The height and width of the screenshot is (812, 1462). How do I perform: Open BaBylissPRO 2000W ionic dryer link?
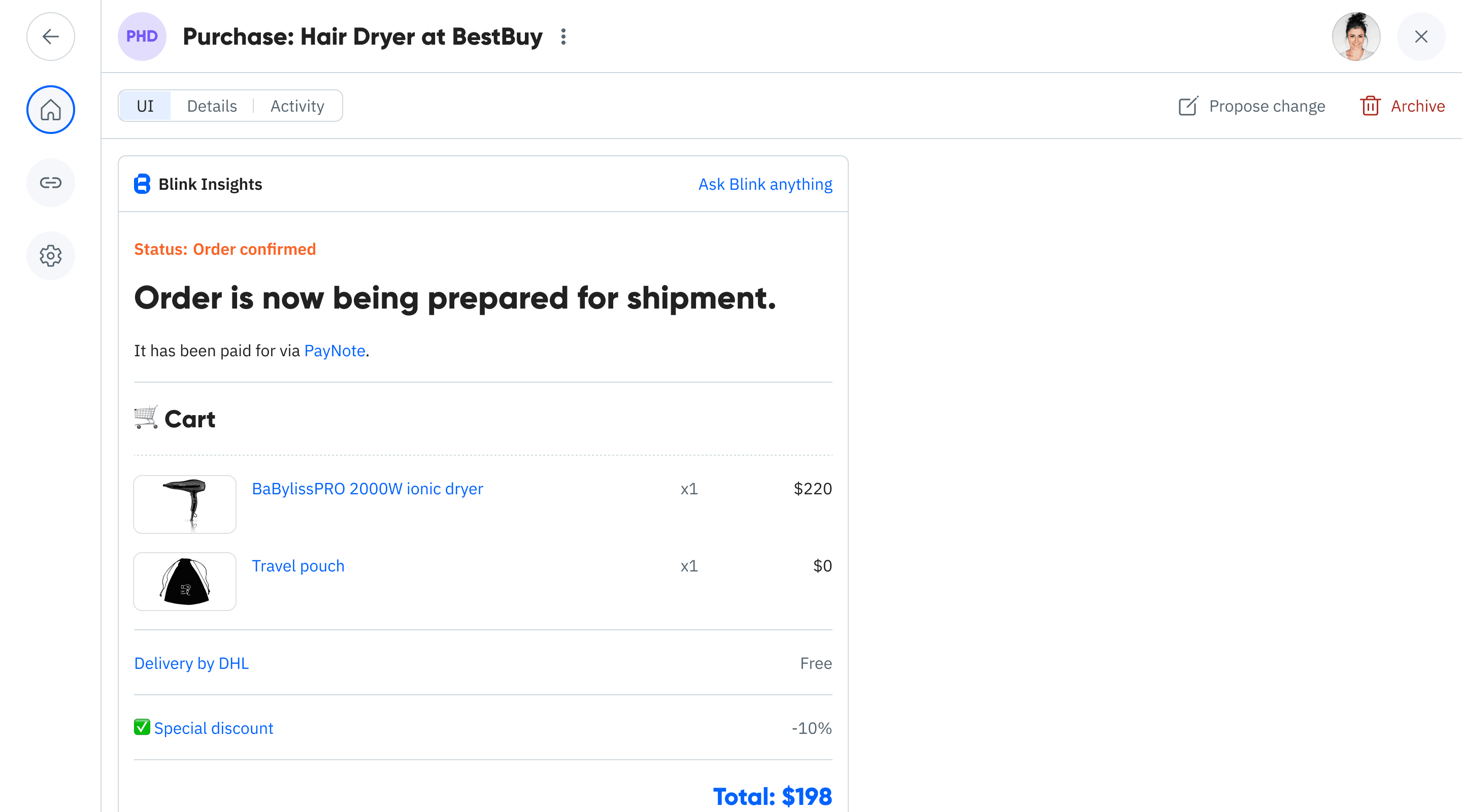coord(367,489)
